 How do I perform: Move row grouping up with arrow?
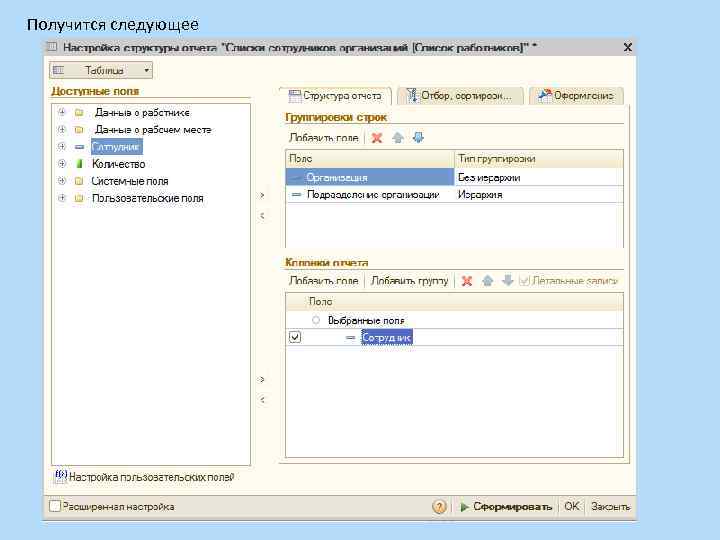pos(398,138)
